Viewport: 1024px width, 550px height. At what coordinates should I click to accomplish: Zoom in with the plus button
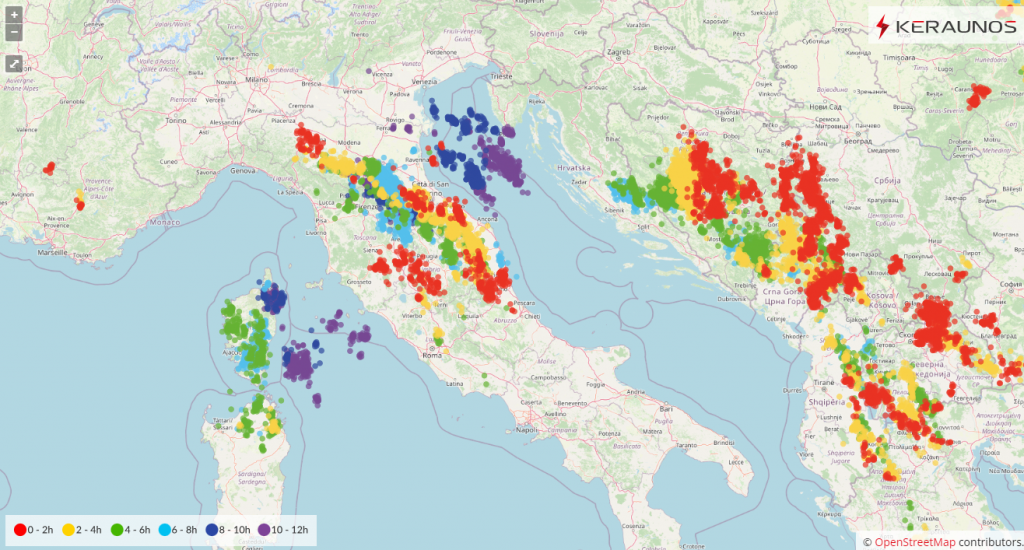pyautogui.click(x=14, y=15)
